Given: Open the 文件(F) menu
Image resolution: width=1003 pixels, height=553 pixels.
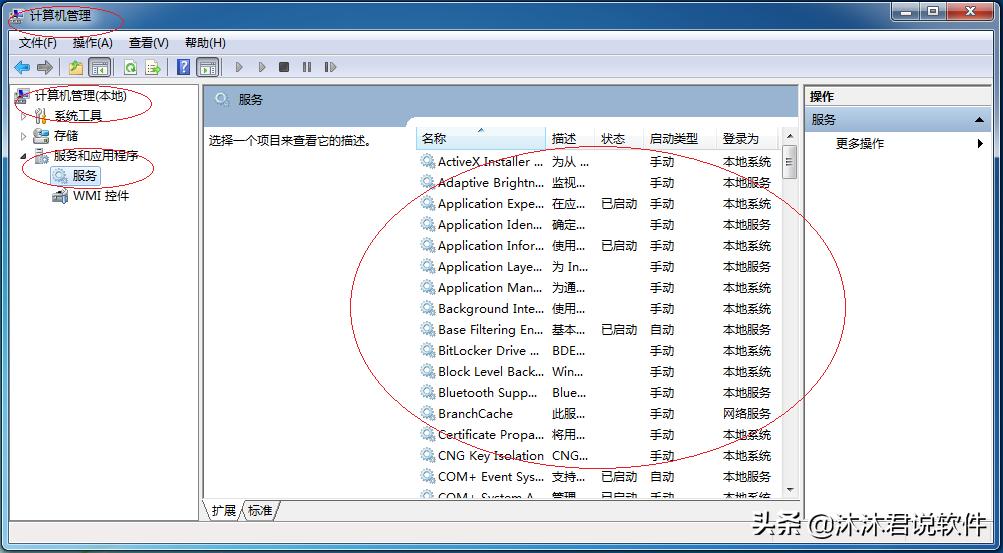Looking at the screenshot, I should [38, 43].
